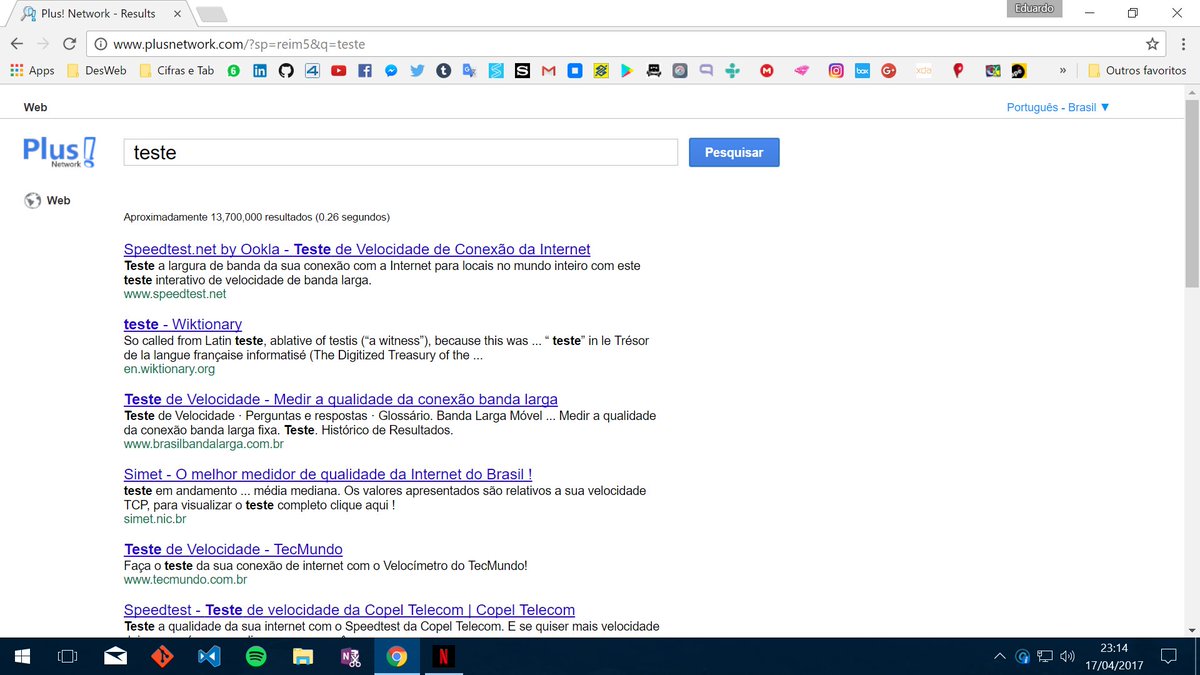This screenshot has width=1200, height=675.
Task: Open the DesWeb bookmarks folder
Action: coord(96,71)
